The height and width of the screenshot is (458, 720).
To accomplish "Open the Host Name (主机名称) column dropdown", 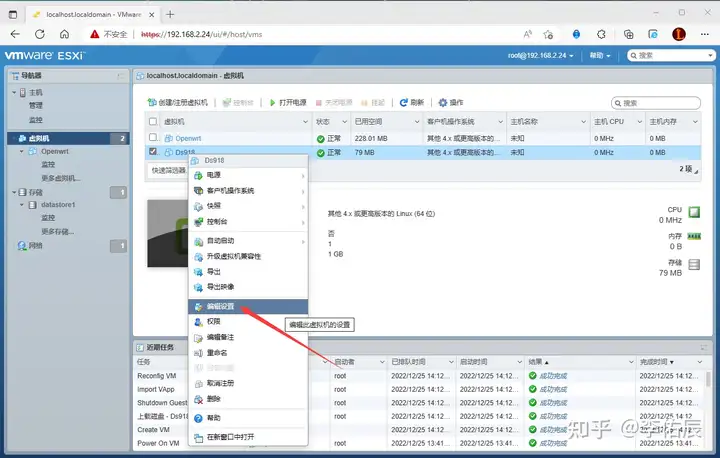I will [583, 122].
